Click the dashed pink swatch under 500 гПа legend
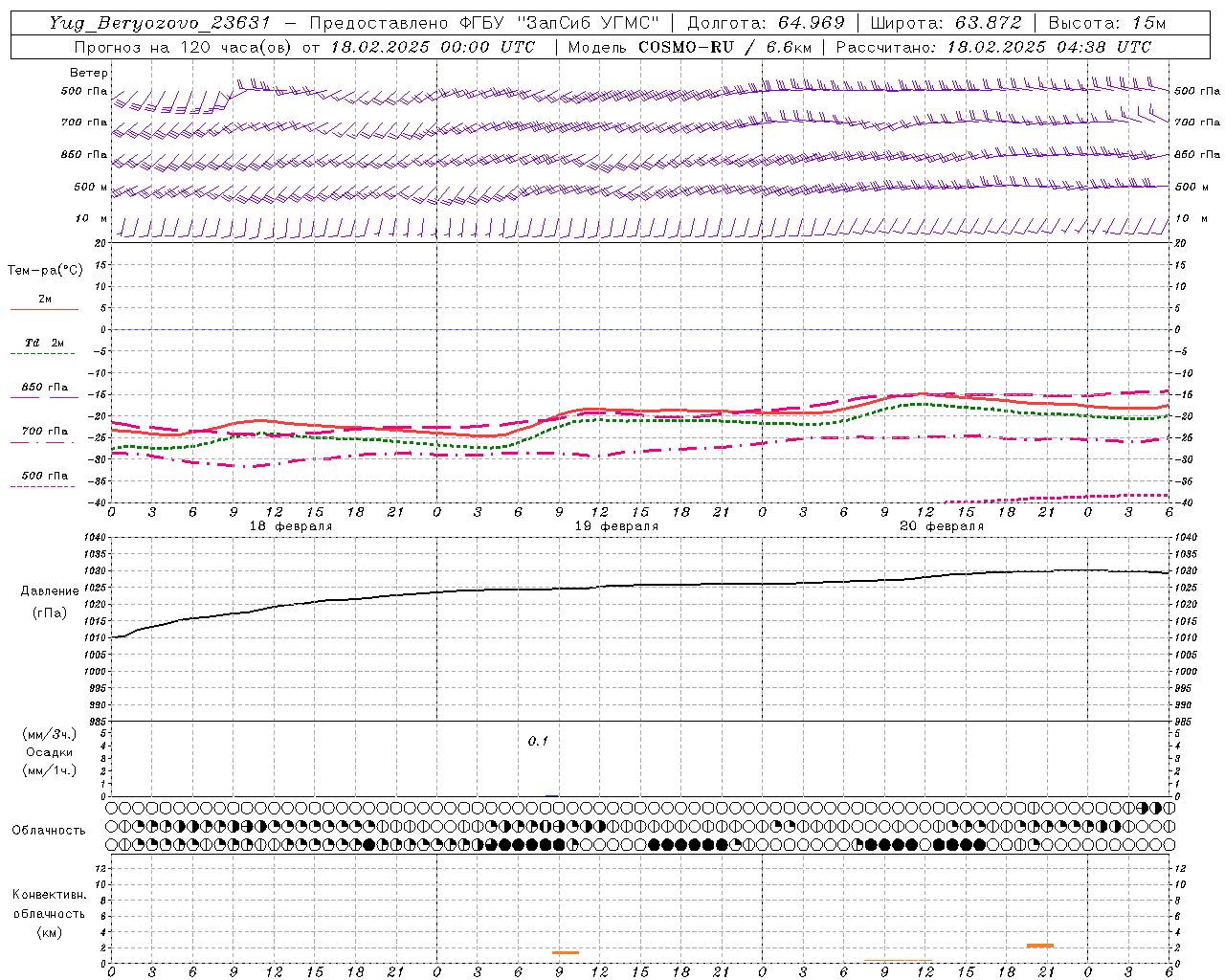 pos(42,487)
